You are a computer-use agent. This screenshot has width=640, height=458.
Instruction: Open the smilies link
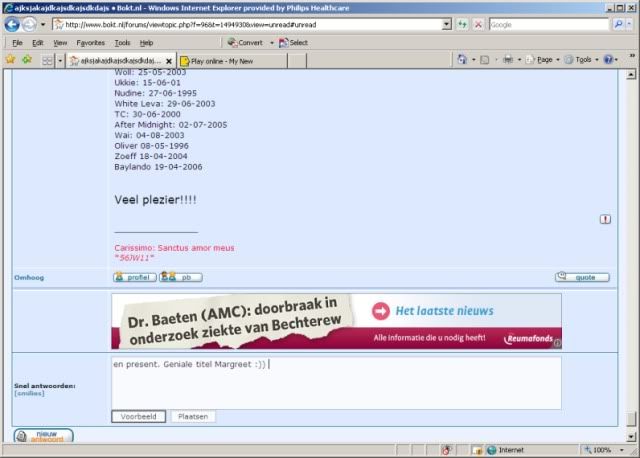point(29,394)
